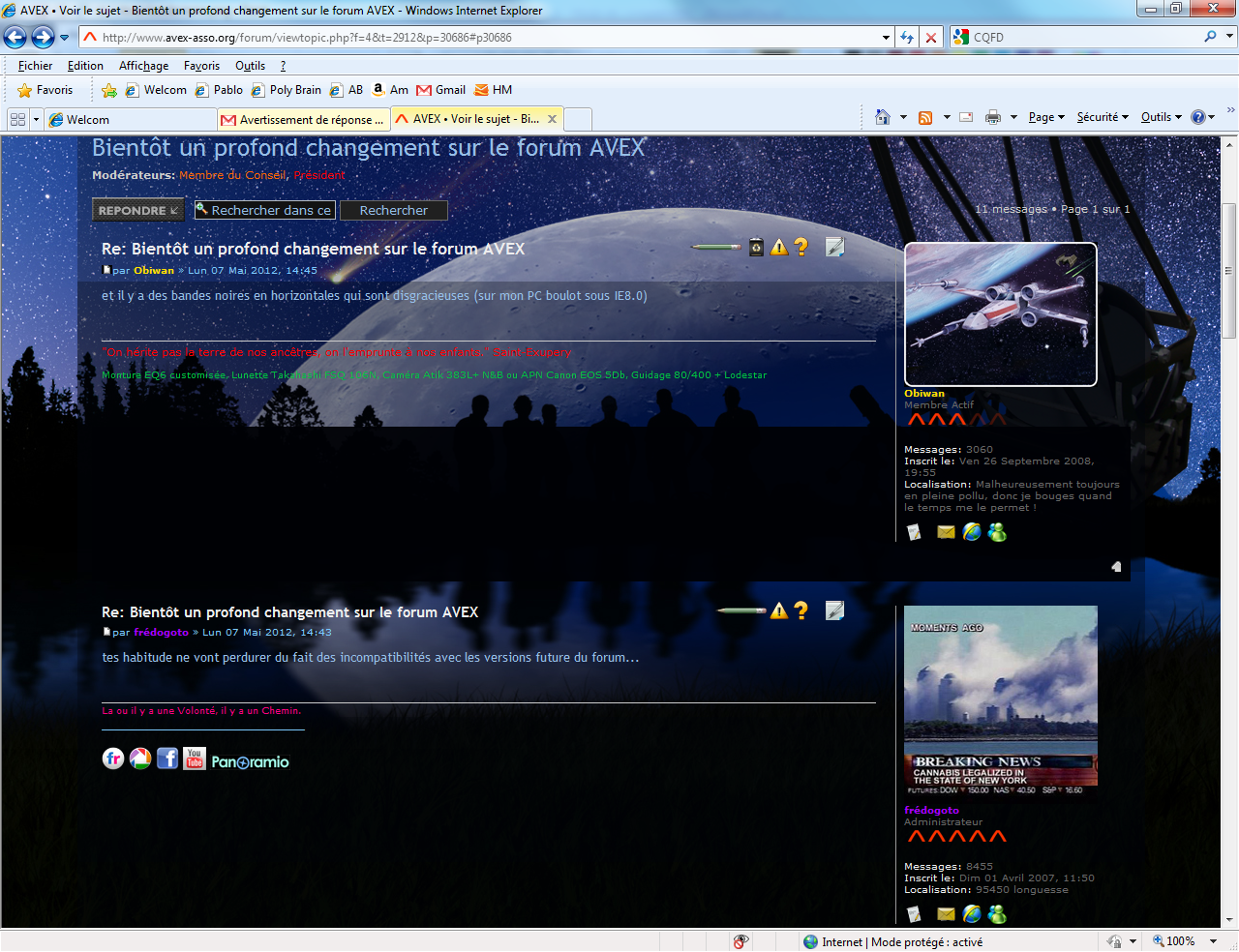Open the address bar history dropdown arrow
This screenshot has height=952, width=1239.
pyautogui.click(x=886, y=37)
